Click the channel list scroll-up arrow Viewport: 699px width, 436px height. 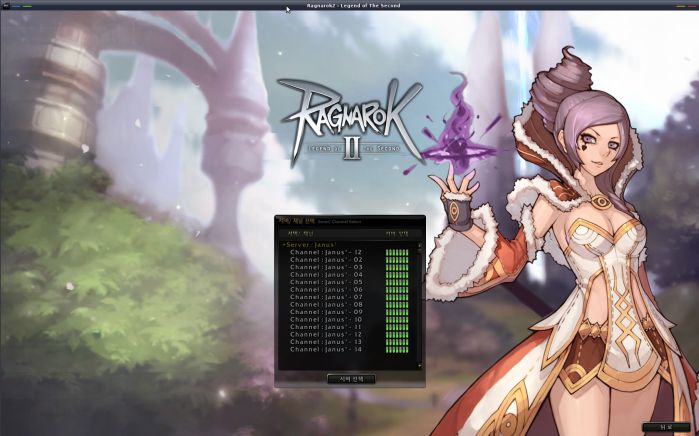click(419, 245)
